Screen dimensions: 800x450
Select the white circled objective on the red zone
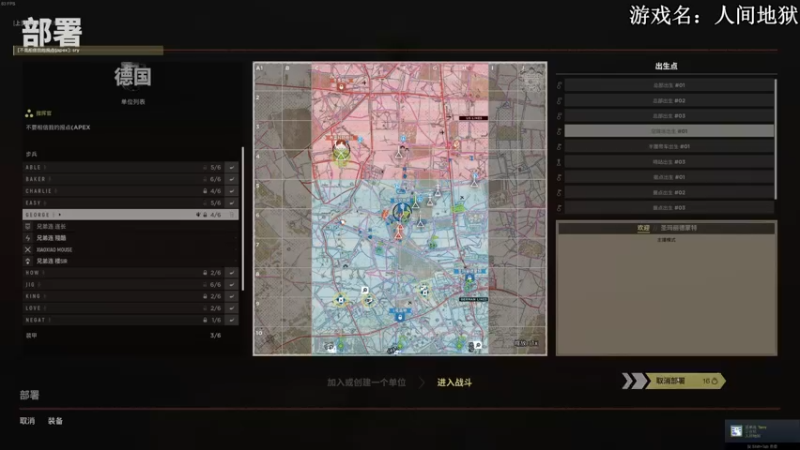[x=341, y=151]
